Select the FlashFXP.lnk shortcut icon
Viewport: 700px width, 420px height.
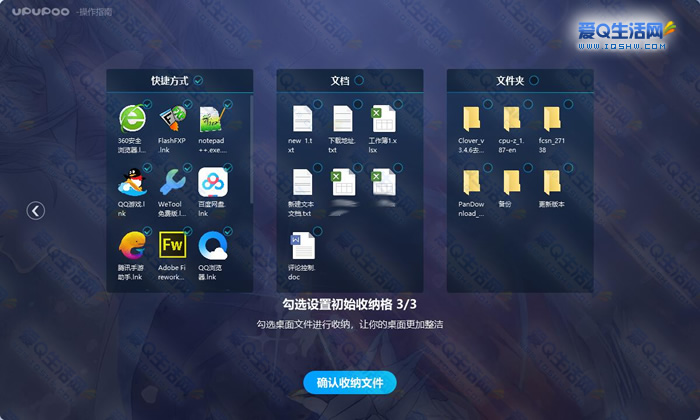[172, 119]
